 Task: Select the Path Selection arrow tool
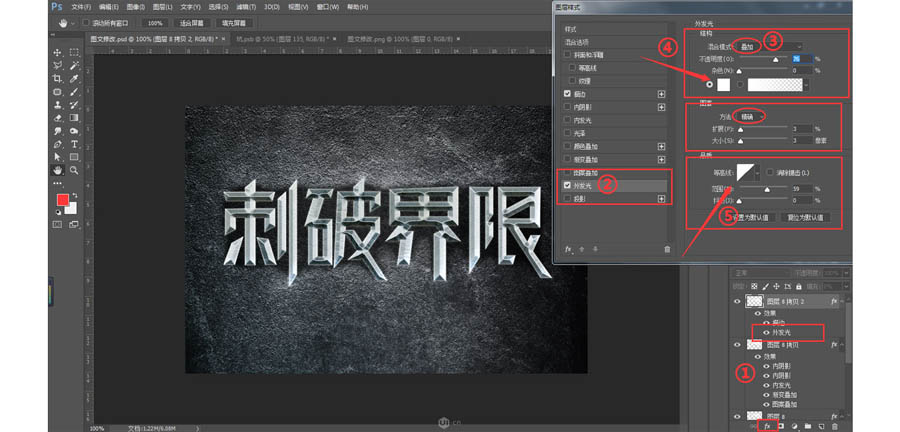(57, 157)
